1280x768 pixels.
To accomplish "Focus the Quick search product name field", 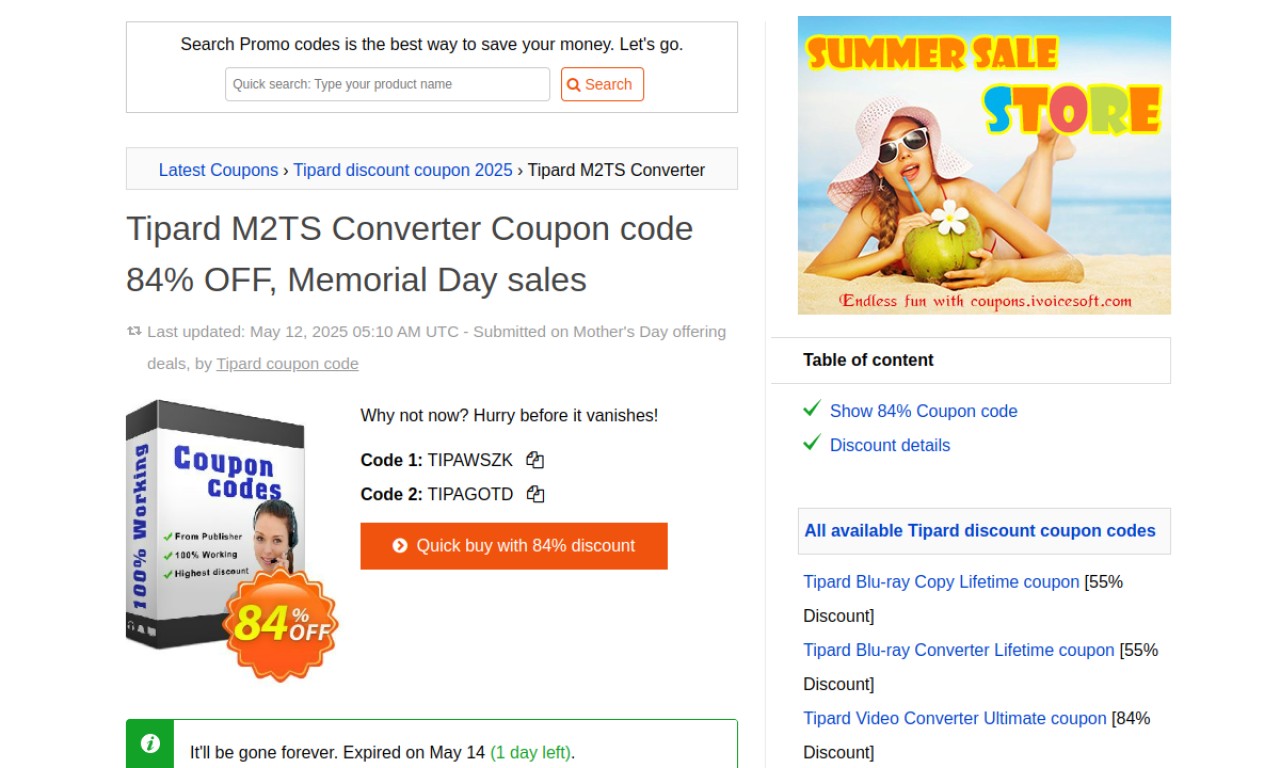I will click(x=388, y=84).
